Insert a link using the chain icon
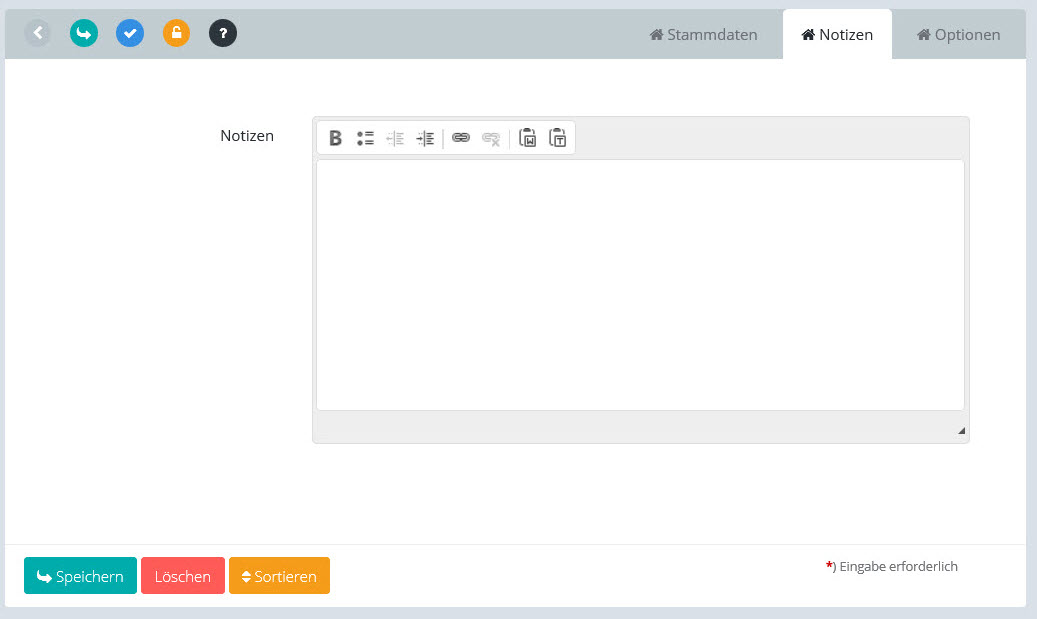Image resolution: width=1037 pixels, height=619 pixels. click(x=460, y=138)
